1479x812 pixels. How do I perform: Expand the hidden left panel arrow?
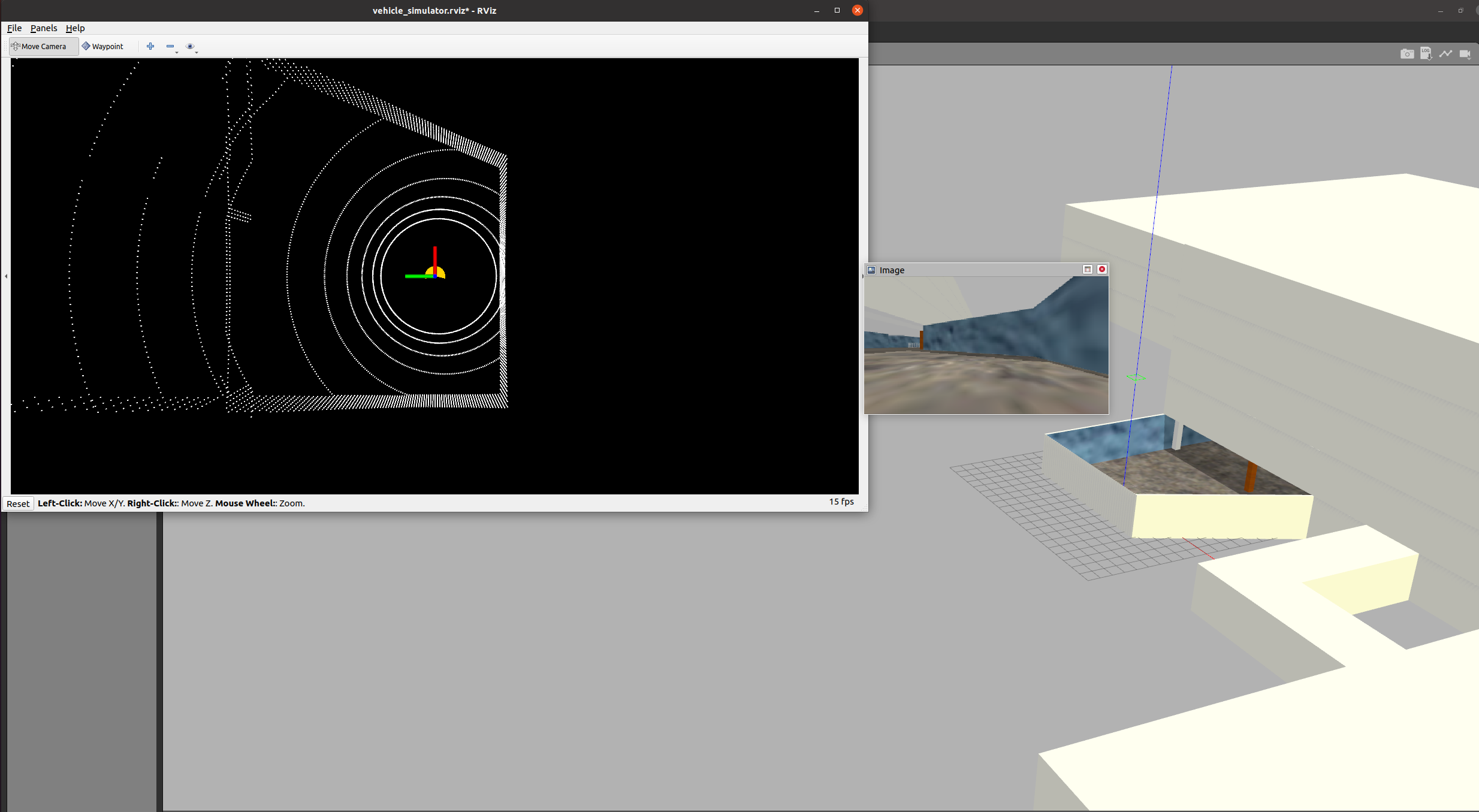tap(6, 276)
